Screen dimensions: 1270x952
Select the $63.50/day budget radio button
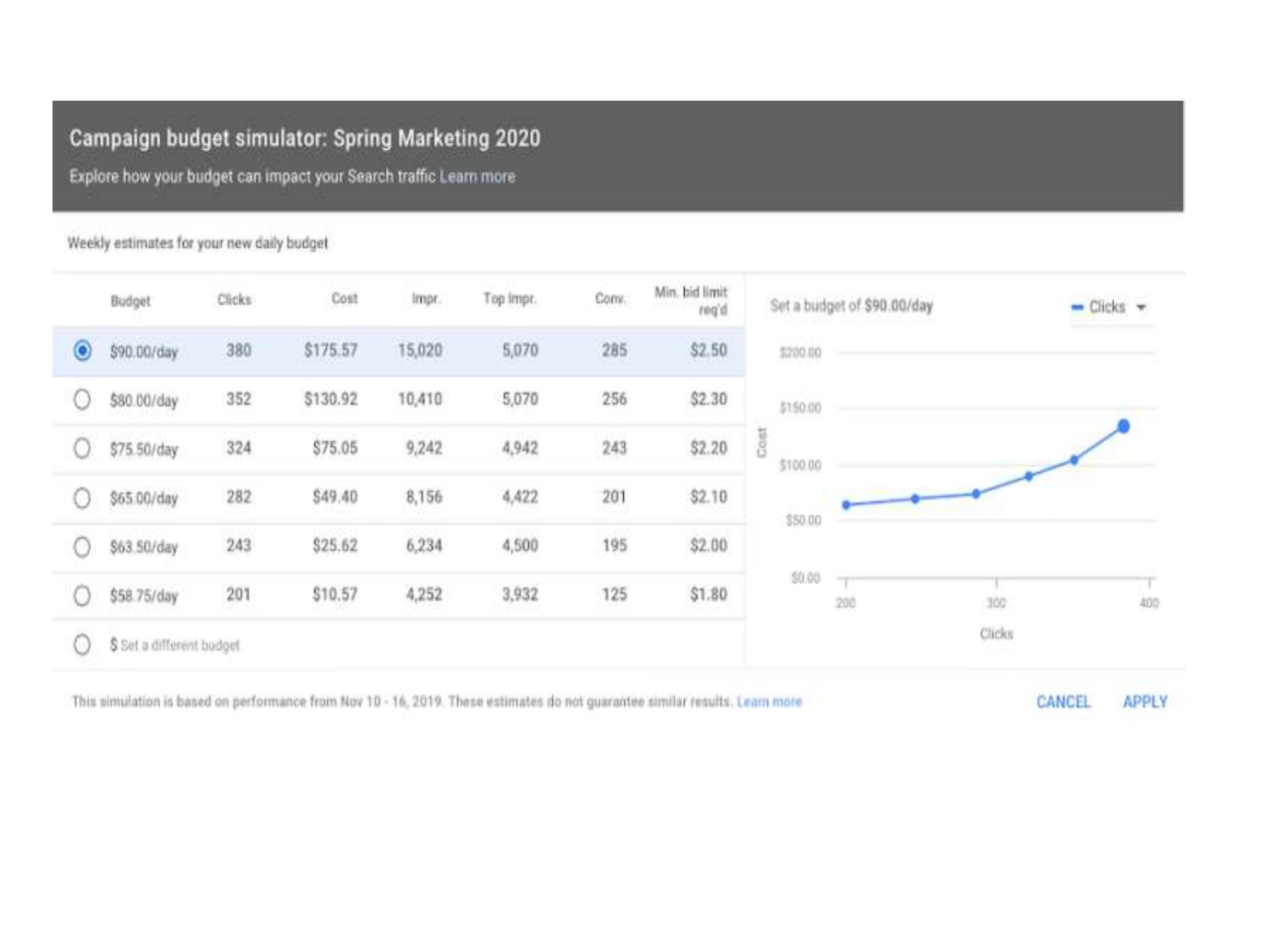tap(82, 547)
